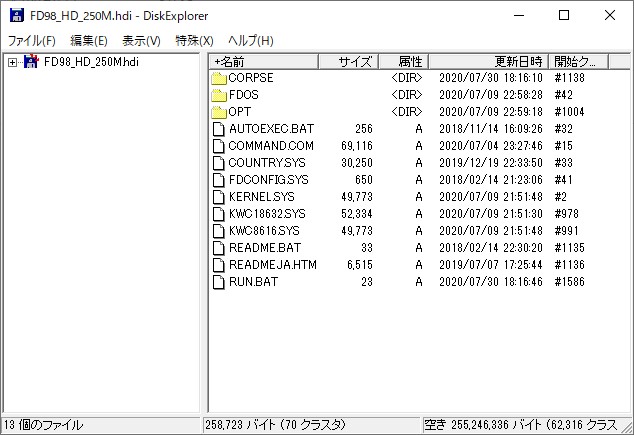Click date 2020/07/30 18:16:10

click(x=491, y=78)
